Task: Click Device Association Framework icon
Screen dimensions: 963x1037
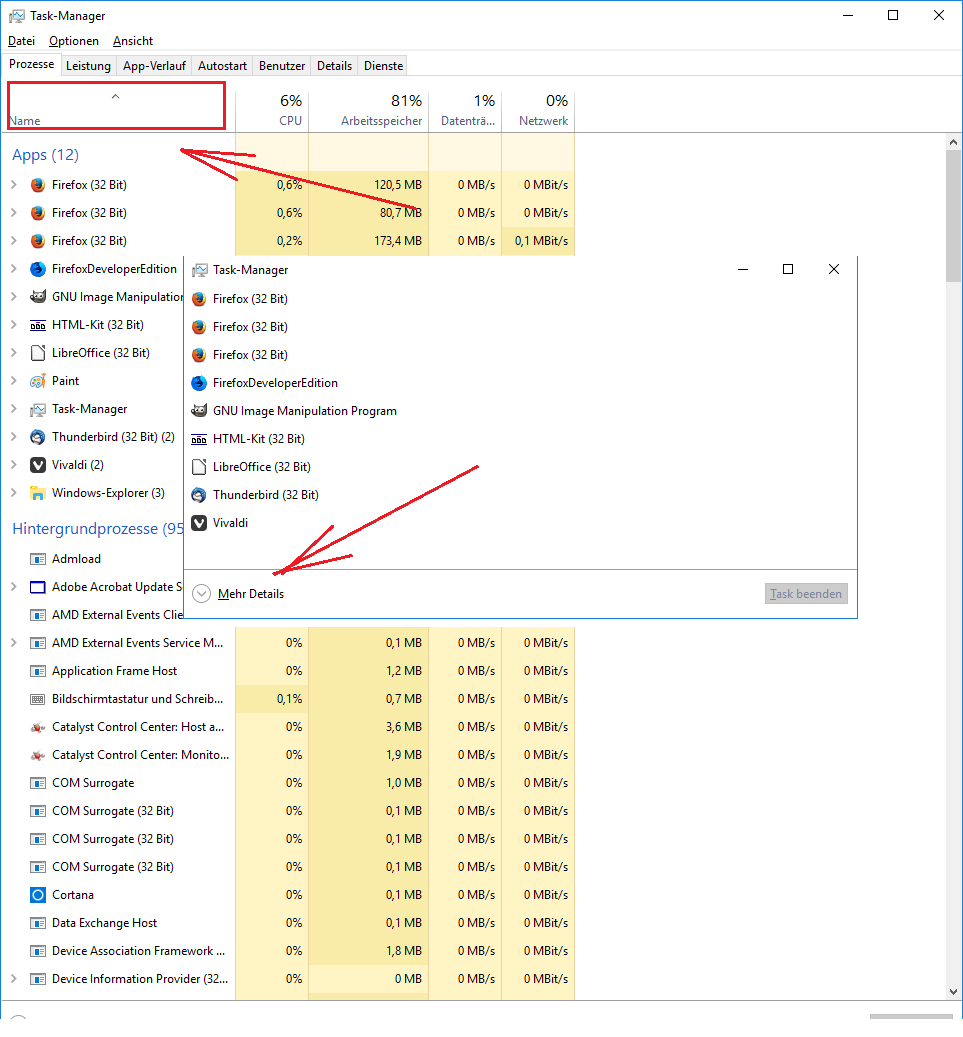Action: [38, 951]
